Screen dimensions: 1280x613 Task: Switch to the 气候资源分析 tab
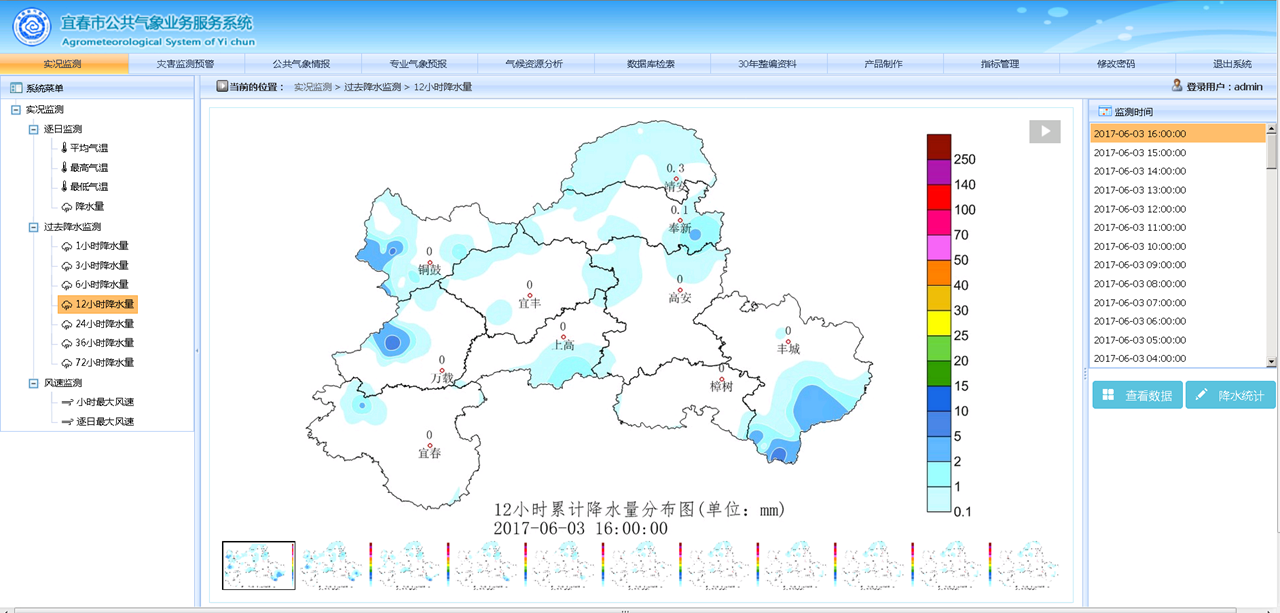(534, 64)
